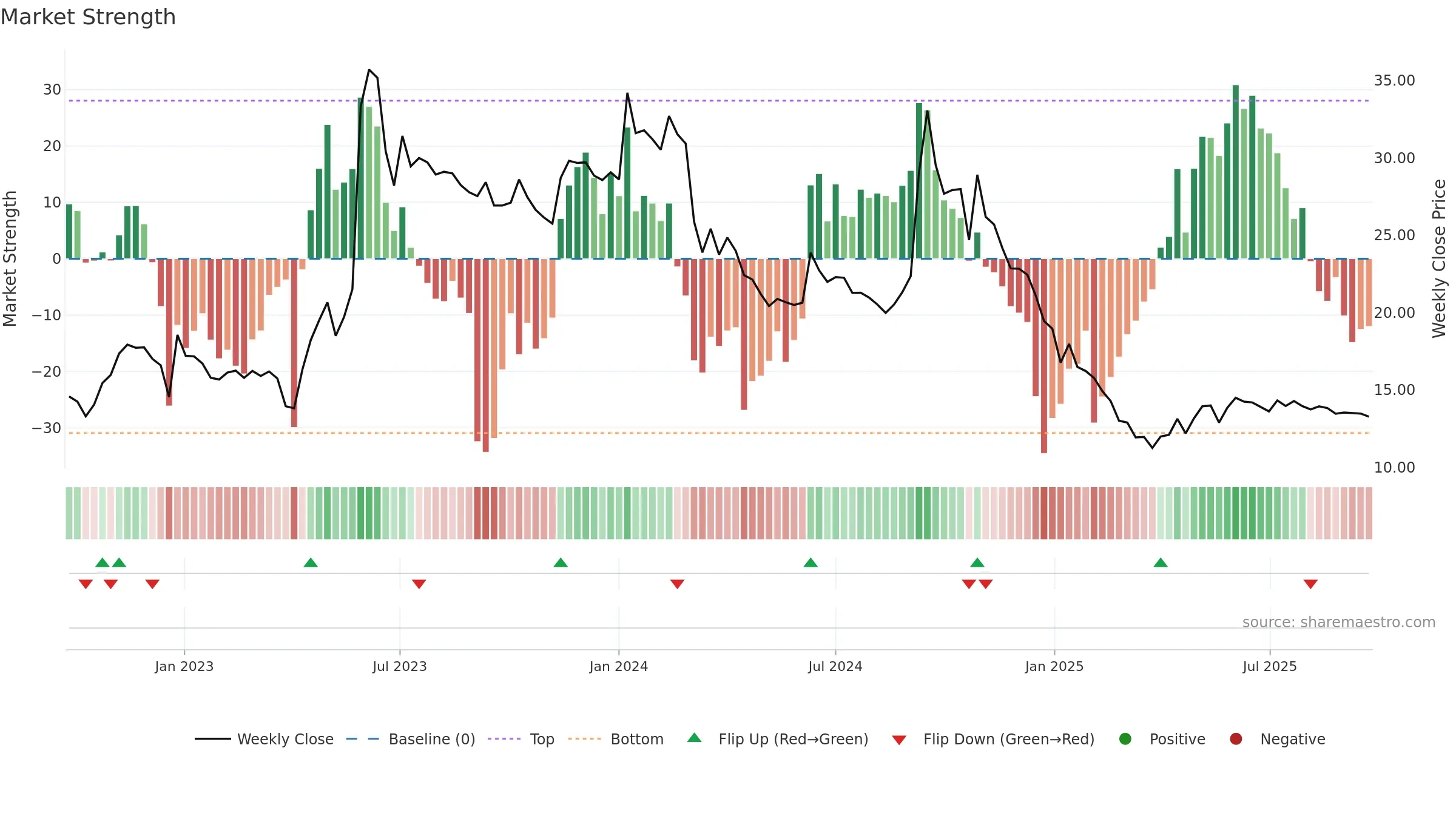Click the Weekly Close Price axis title
This screenshot has width=1456, height=819.
[1439, 258]
